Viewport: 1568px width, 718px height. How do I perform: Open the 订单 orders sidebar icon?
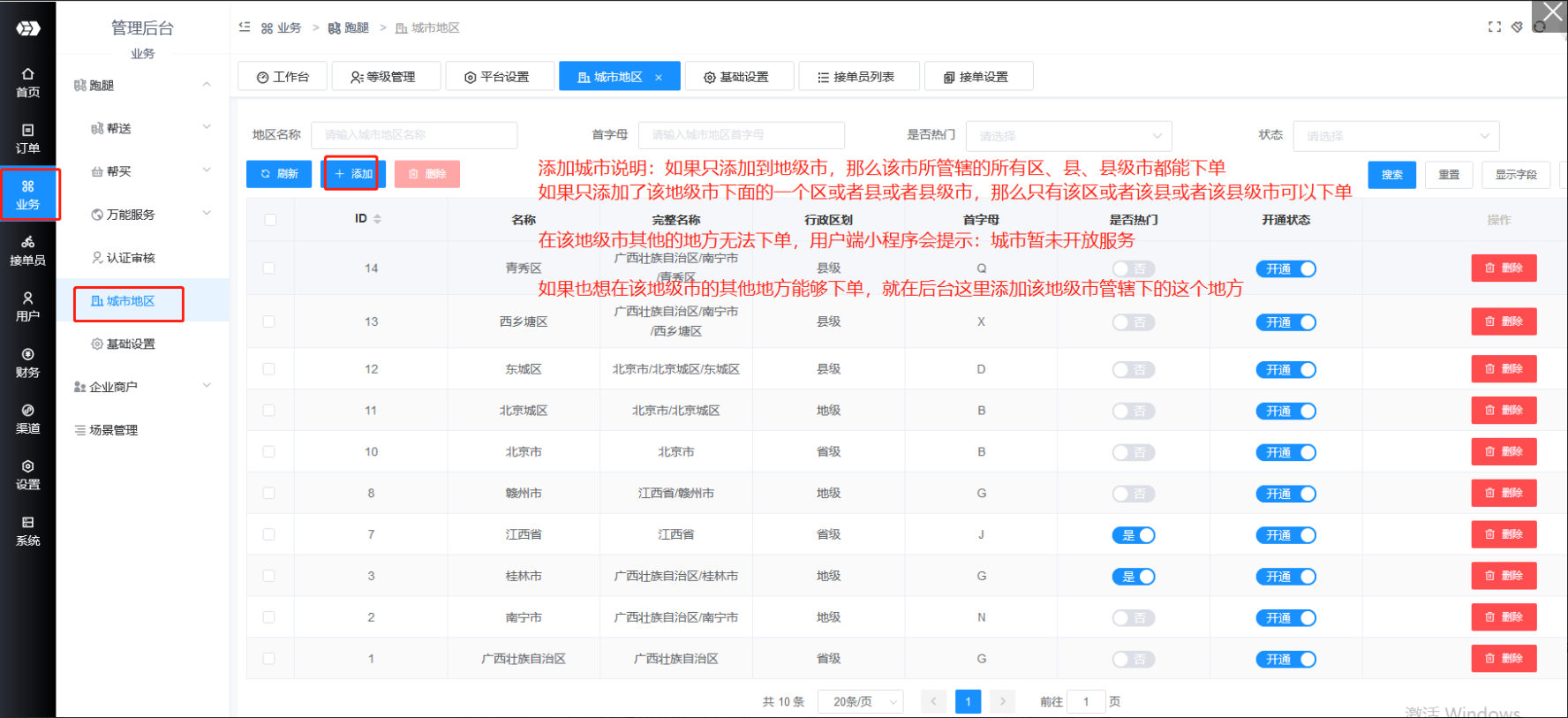(27, 139)
